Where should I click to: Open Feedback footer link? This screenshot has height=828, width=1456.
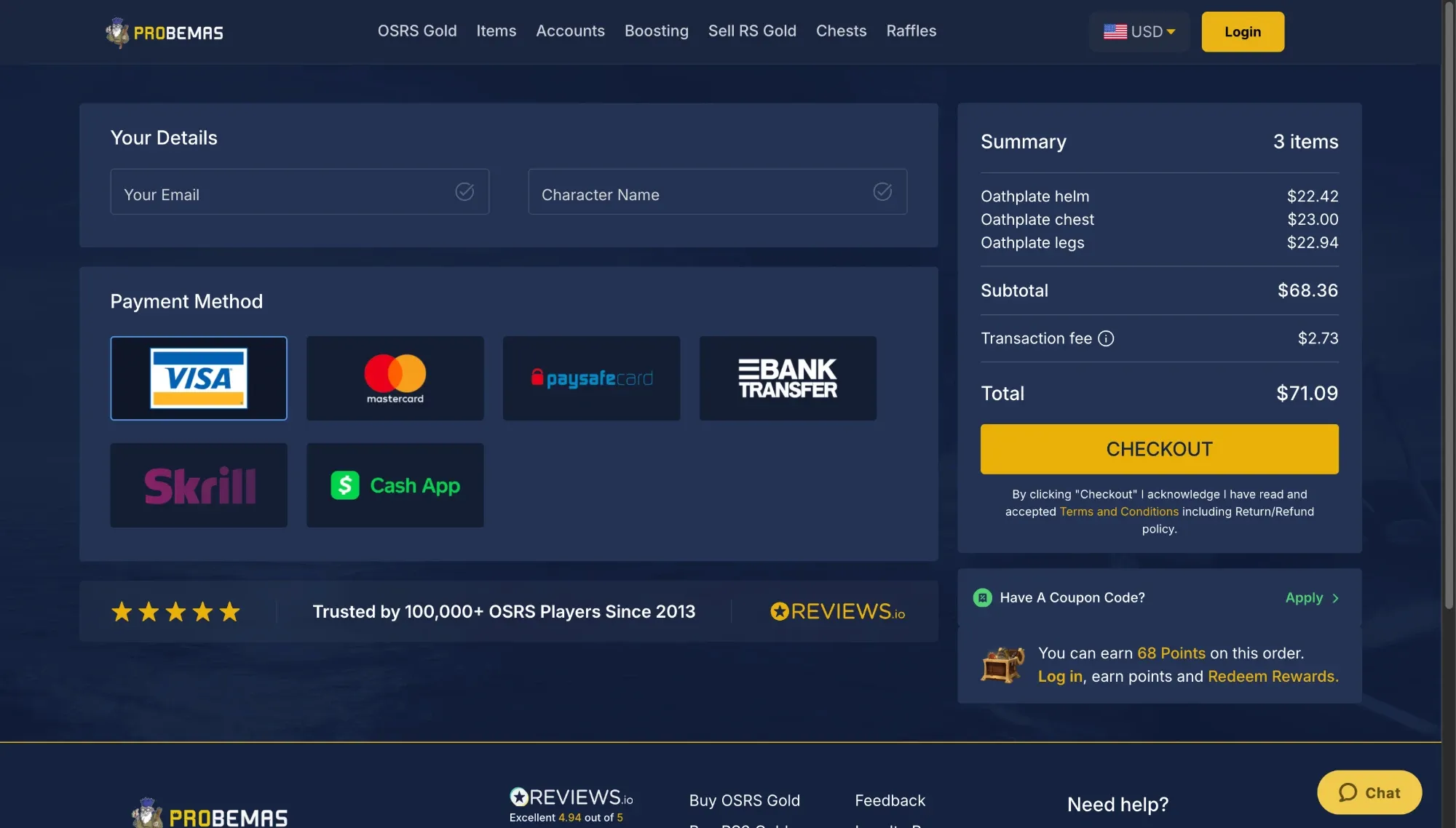(890, 800)
